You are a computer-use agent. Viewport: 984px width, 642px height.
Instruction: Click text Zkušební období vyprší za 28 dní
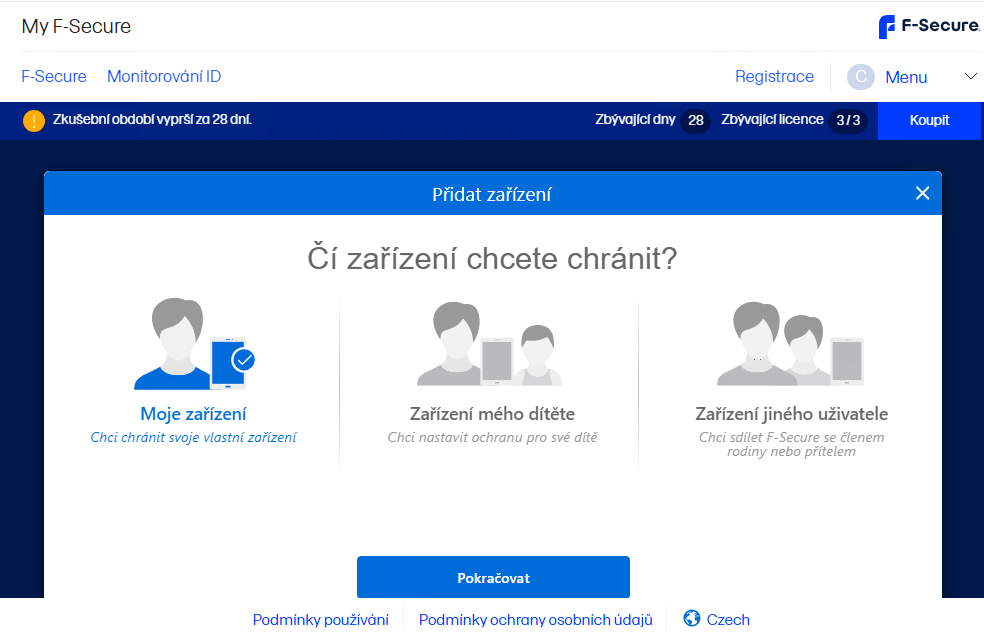(152, 119)
